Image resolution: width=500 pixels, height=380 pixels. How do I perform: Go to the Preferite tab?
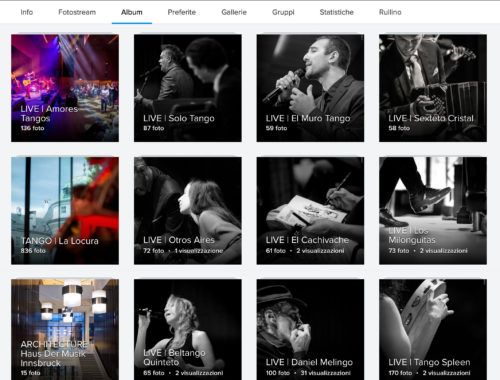[182, 12]
